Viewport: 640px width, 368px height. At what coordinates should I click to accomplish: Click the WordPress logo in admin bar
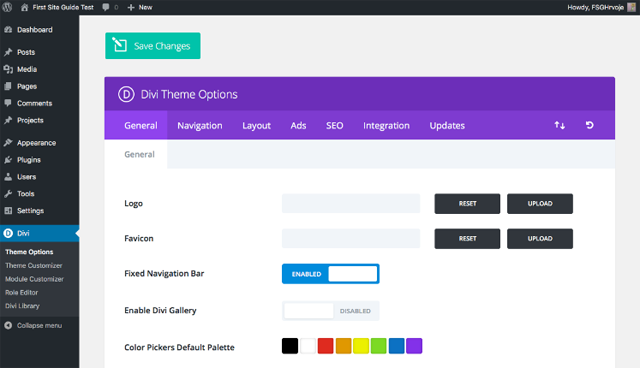click(7, 7)
